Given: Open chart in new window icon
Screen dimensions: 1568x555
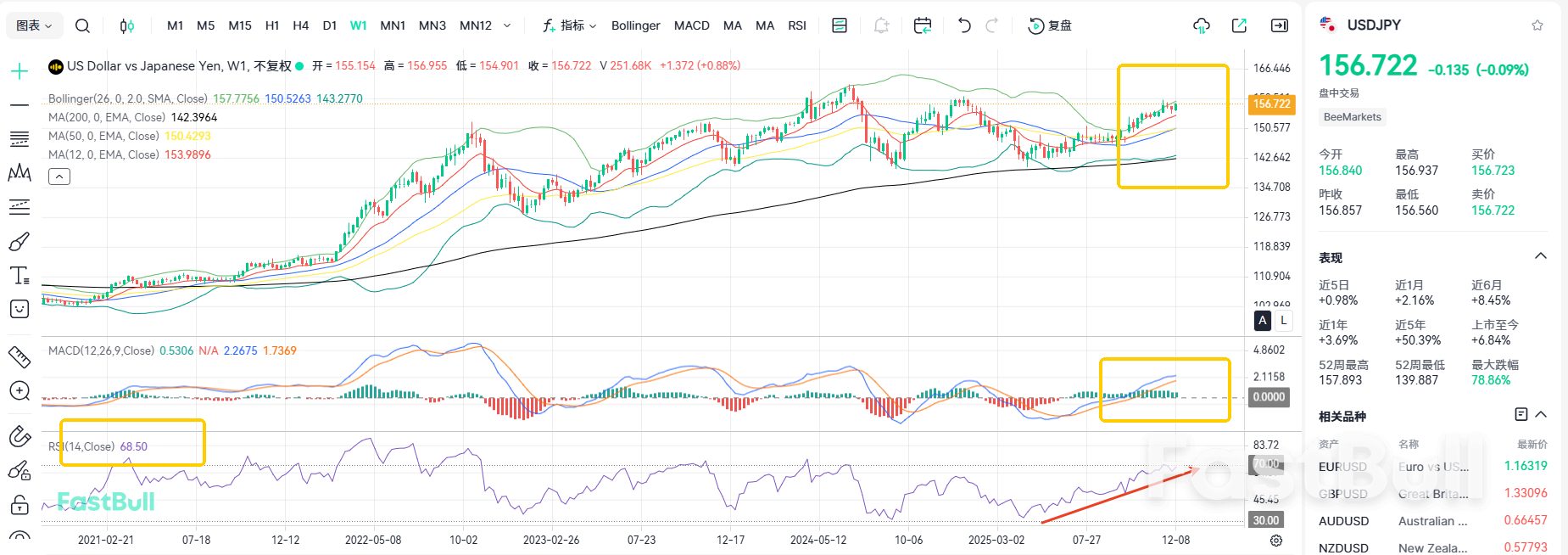Looking at the screenshot, I should point(1239,25).
